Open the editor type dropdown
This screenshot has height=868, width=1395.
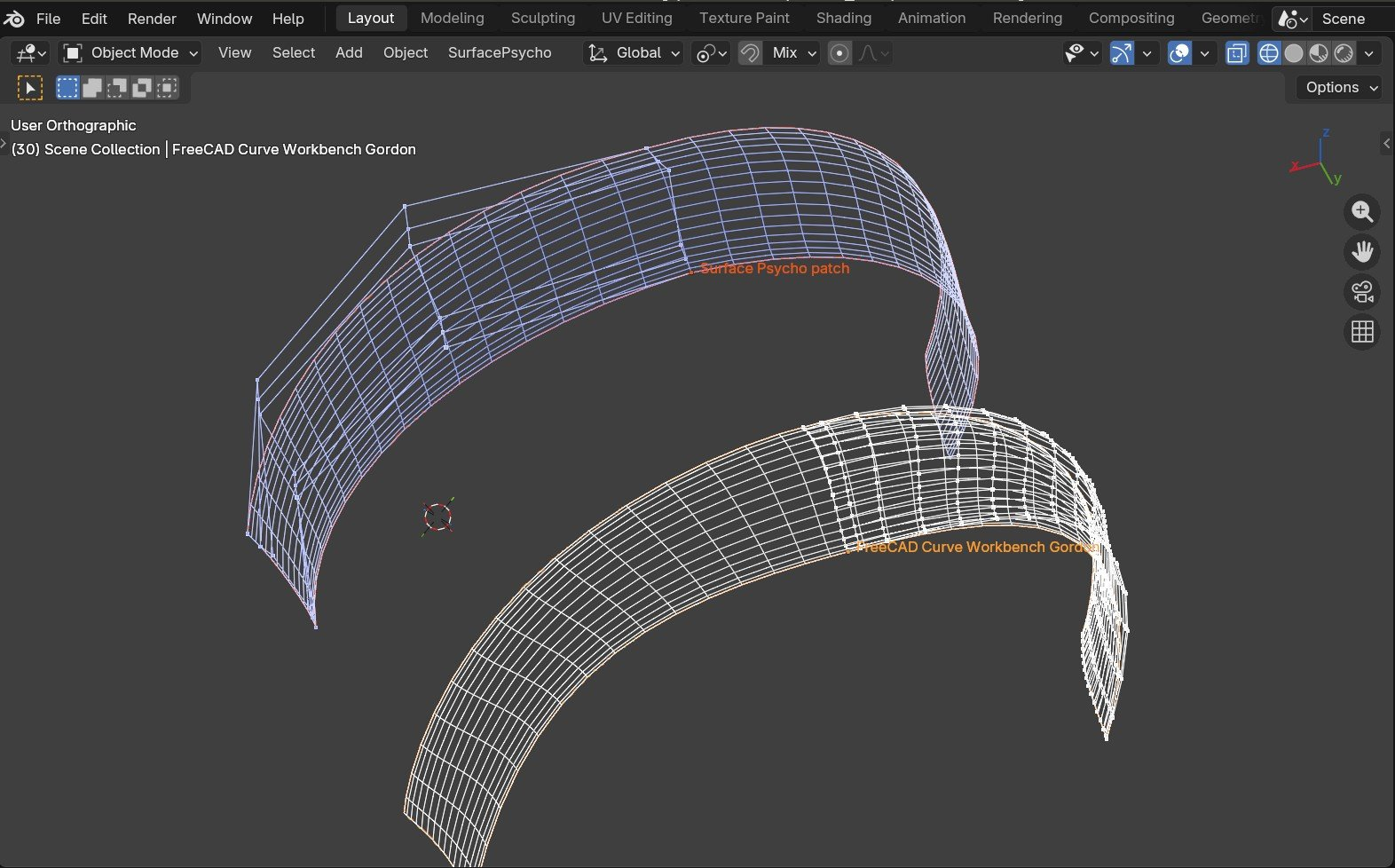coord(29,53)
